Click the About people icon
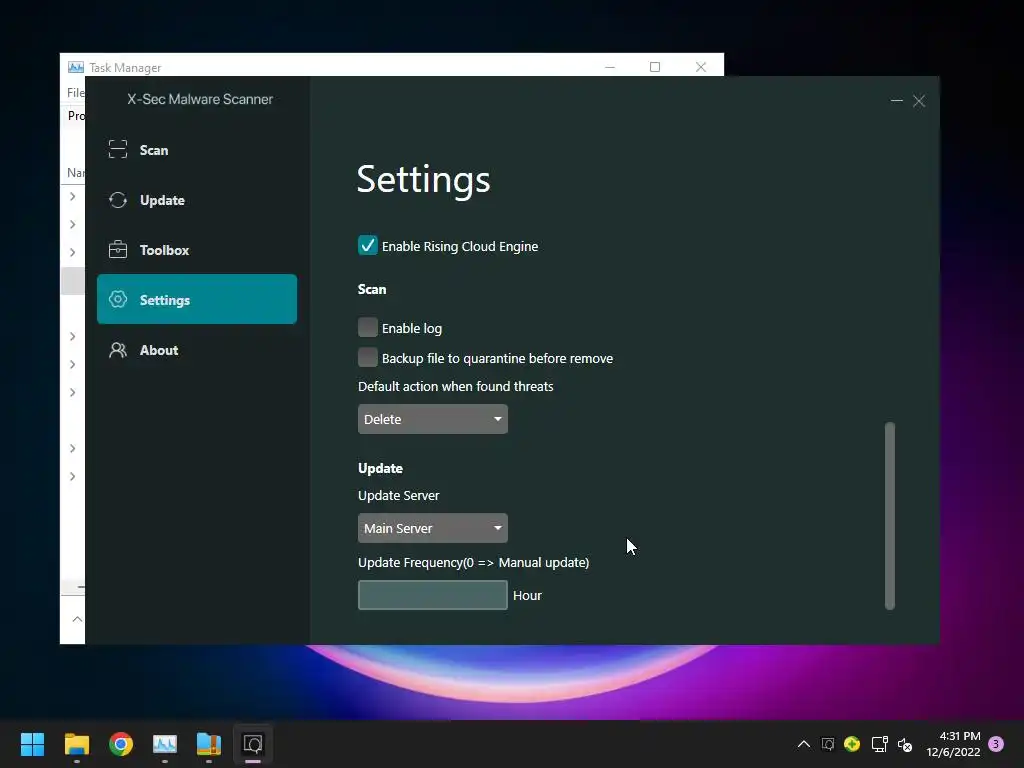The width and height of the screenshot is (1024, 768). 118,350
